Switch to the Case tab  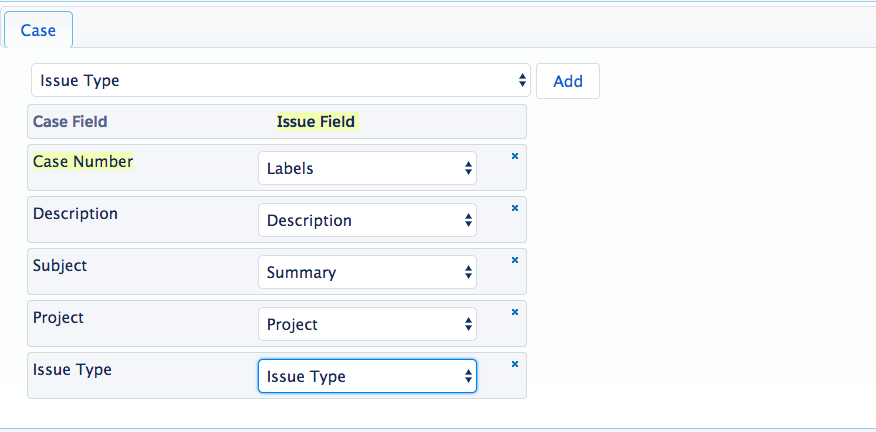coord(38,30)
